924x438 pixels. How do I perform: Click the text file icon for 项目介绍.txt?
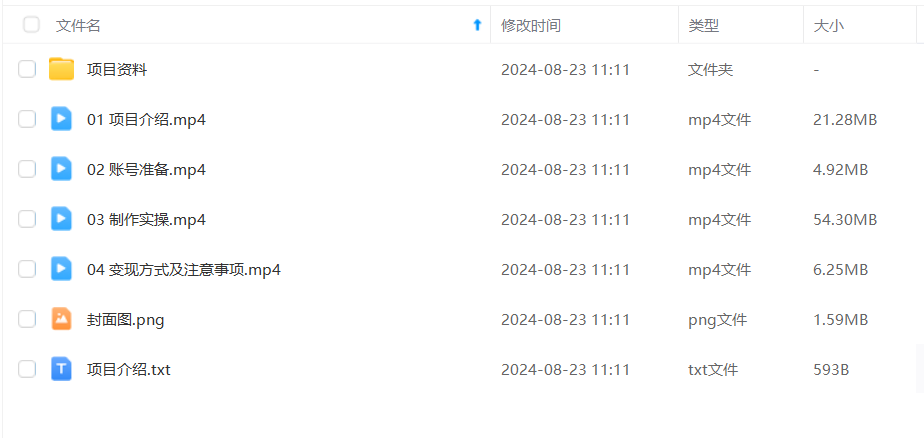point(61,370)
